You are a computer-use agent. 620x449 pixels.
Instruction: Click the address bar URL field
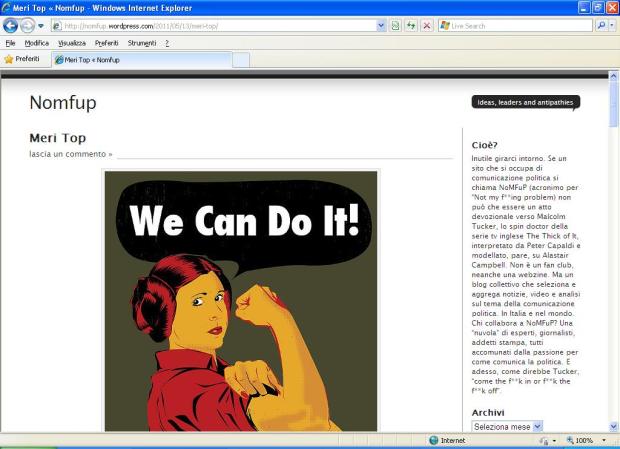point(219,26)
